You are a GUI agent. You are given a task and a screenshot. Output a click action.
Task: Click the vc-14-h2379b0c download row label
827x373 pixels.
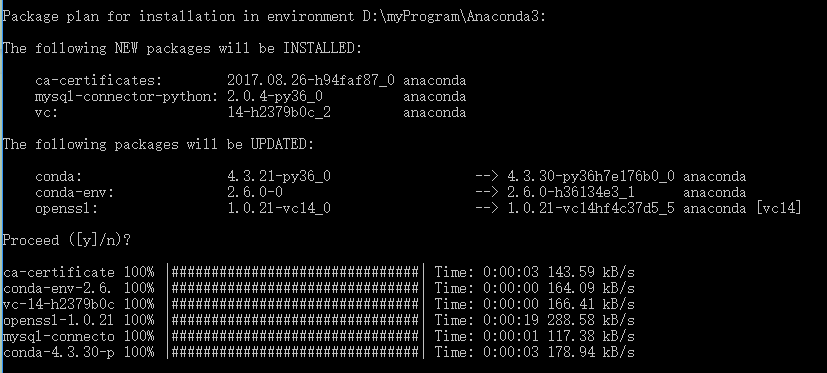[59, 304]
